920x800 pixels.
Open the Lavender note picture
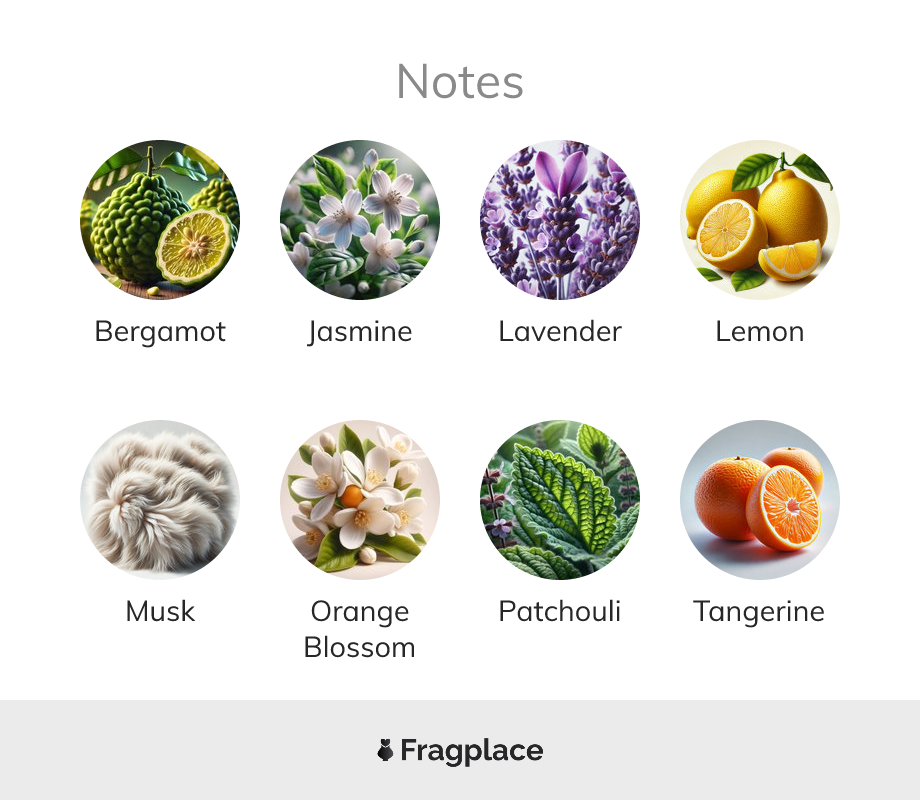(560, 220)
